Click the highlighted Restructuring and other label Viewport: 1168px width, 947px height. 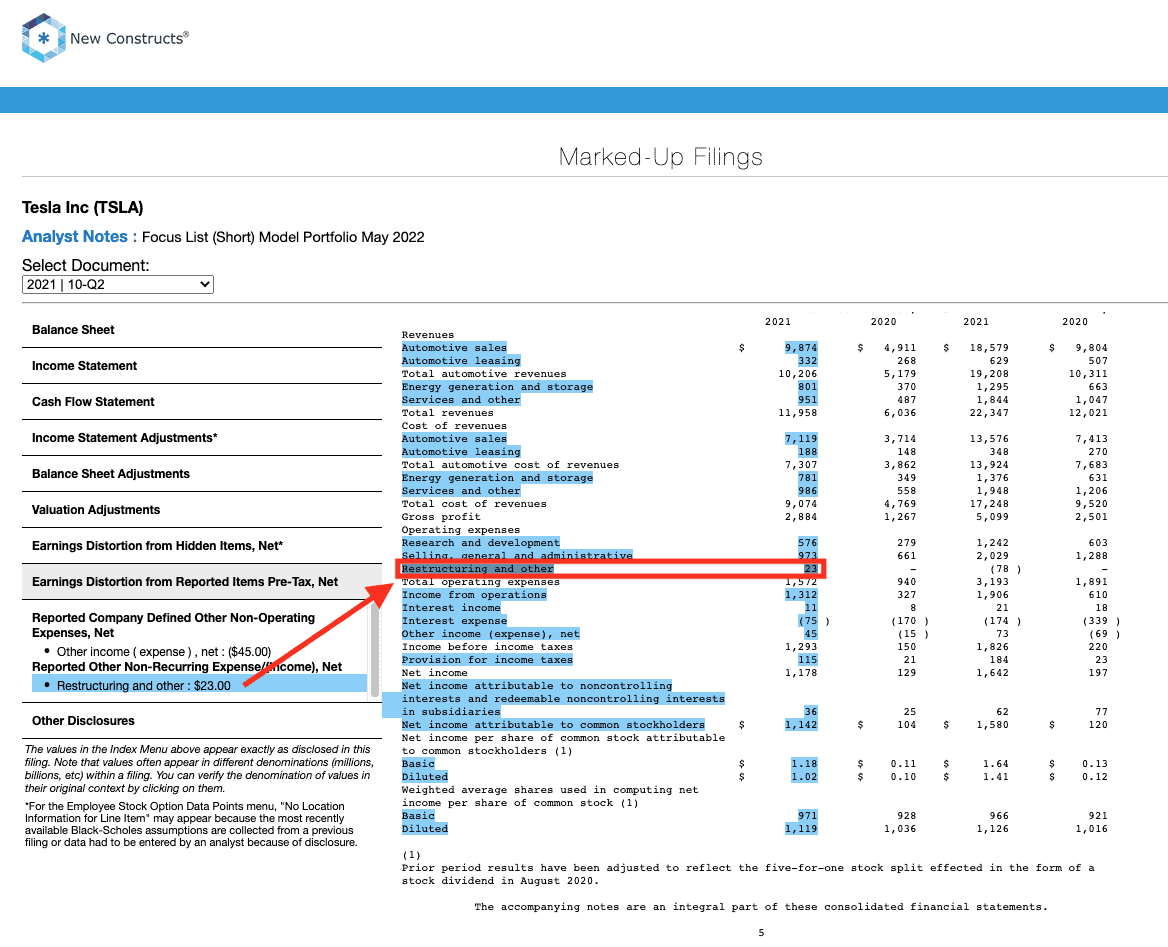tap(477, 569)
